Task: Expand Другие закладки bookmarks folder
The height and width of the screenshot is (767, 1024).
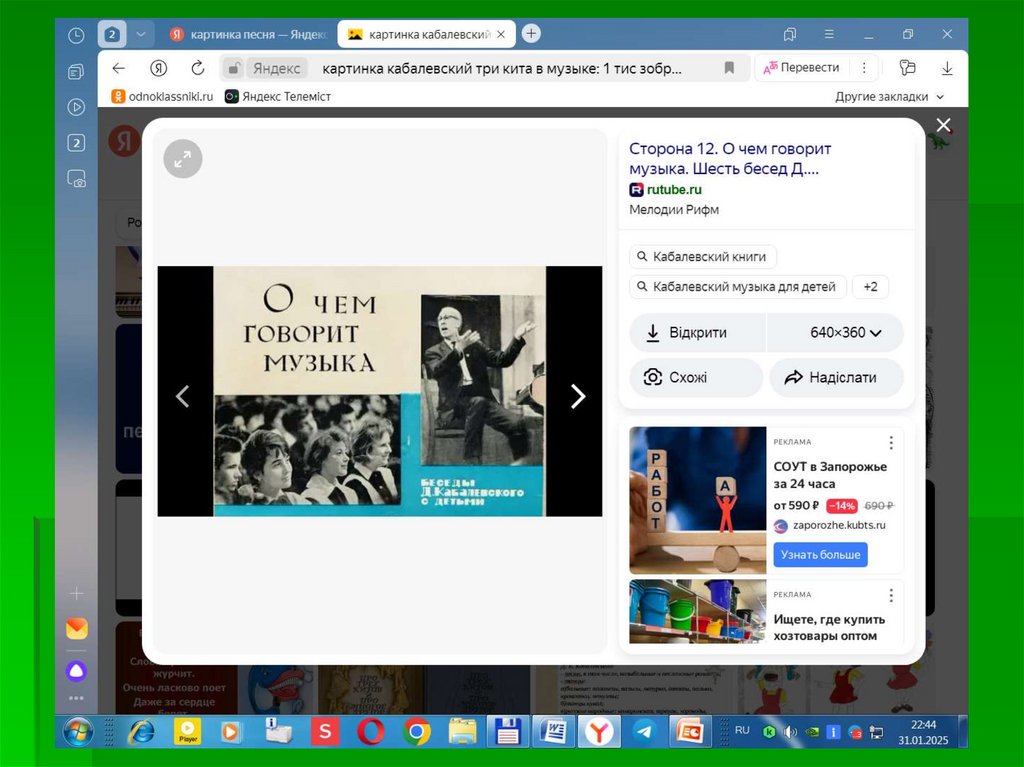Action: pyautogui.click(x=889, y=97)
